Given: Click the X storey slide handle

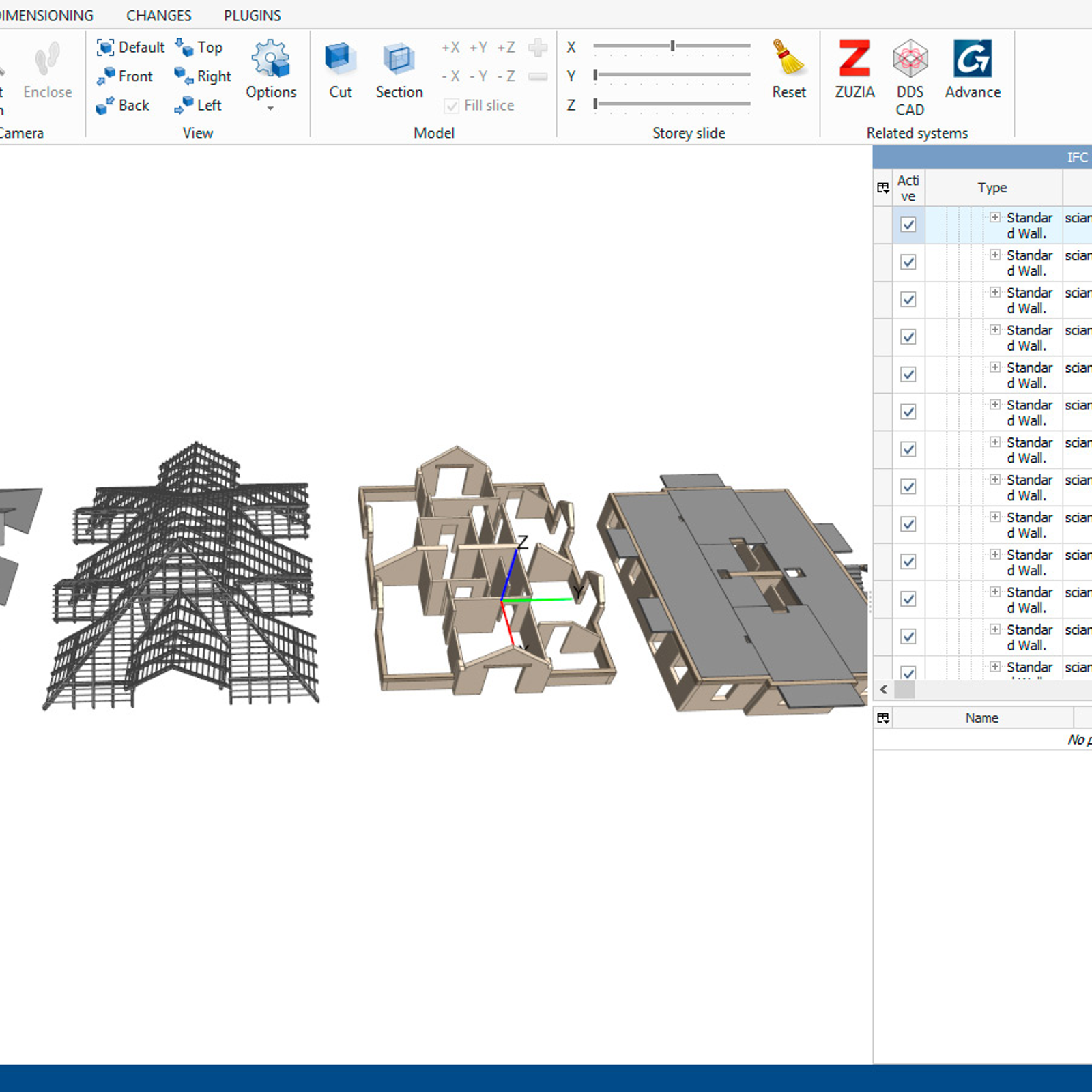Looking at the screenshot, I should [x=672, y=46].
